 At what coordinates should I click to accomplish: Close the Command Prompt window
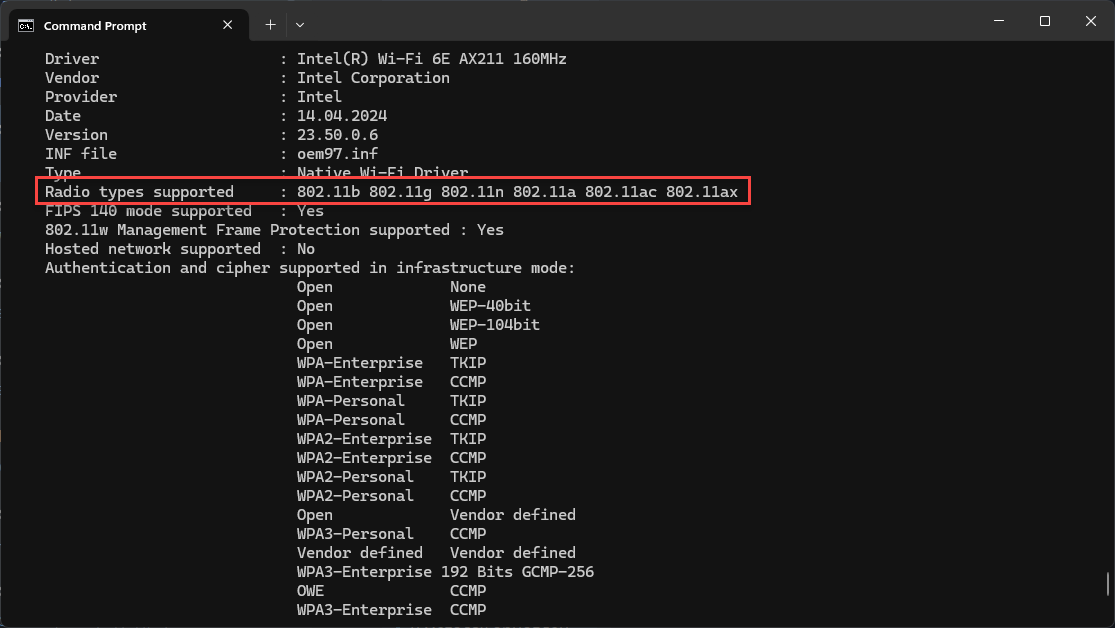point(1090,21)
